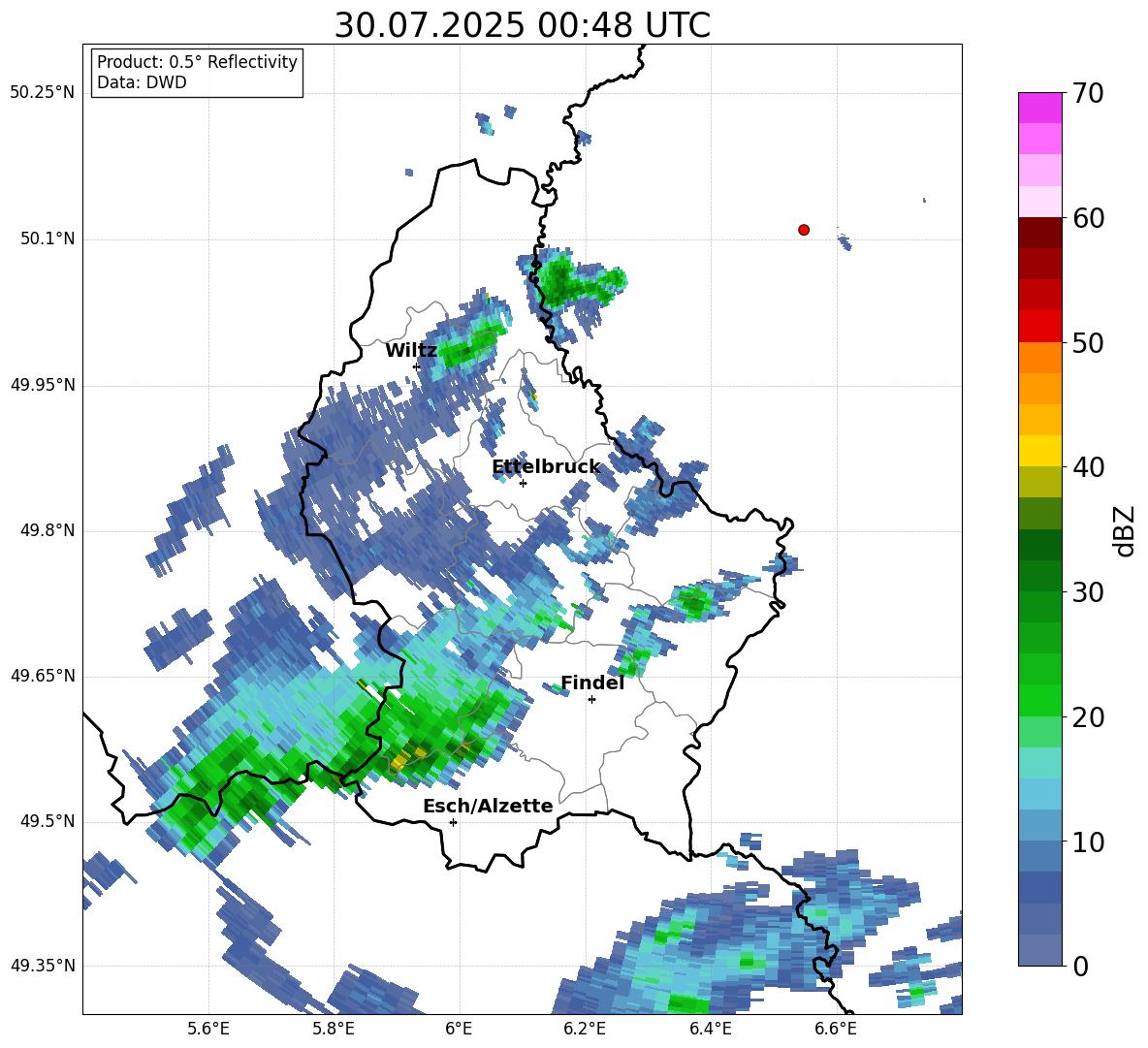
Task: Click the Wiltz city marker cross
Action: click(x=417, y=366)
